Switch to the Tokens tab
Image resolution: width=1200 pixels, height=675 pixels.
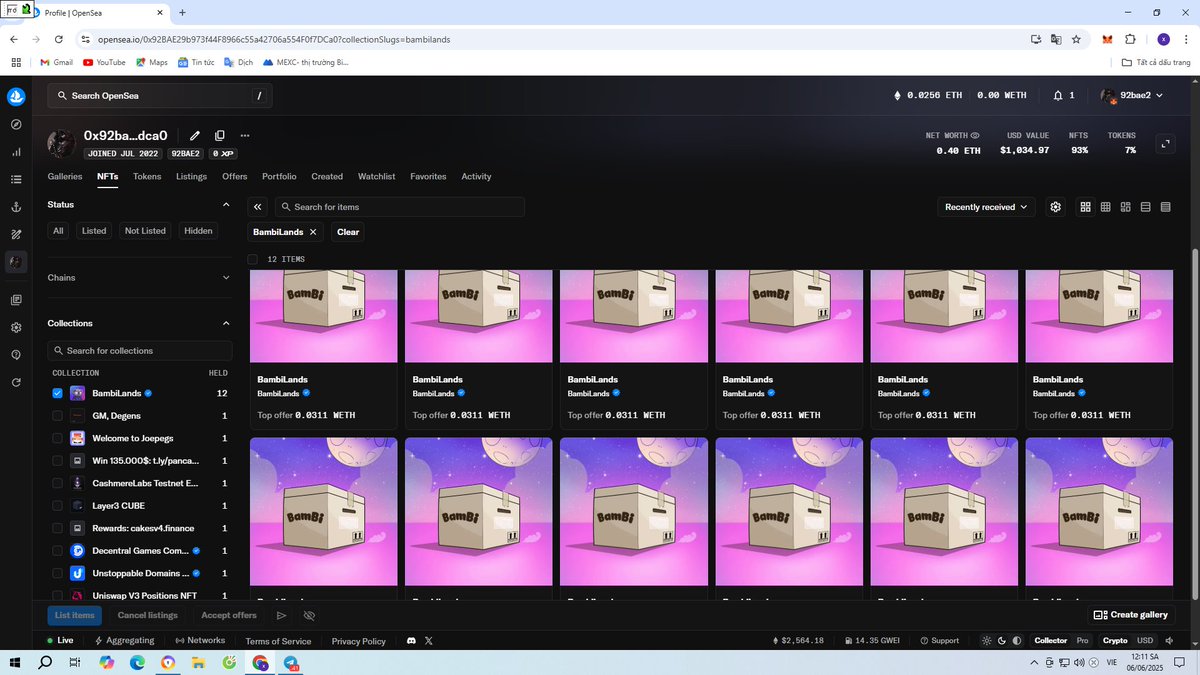(147, 177)
